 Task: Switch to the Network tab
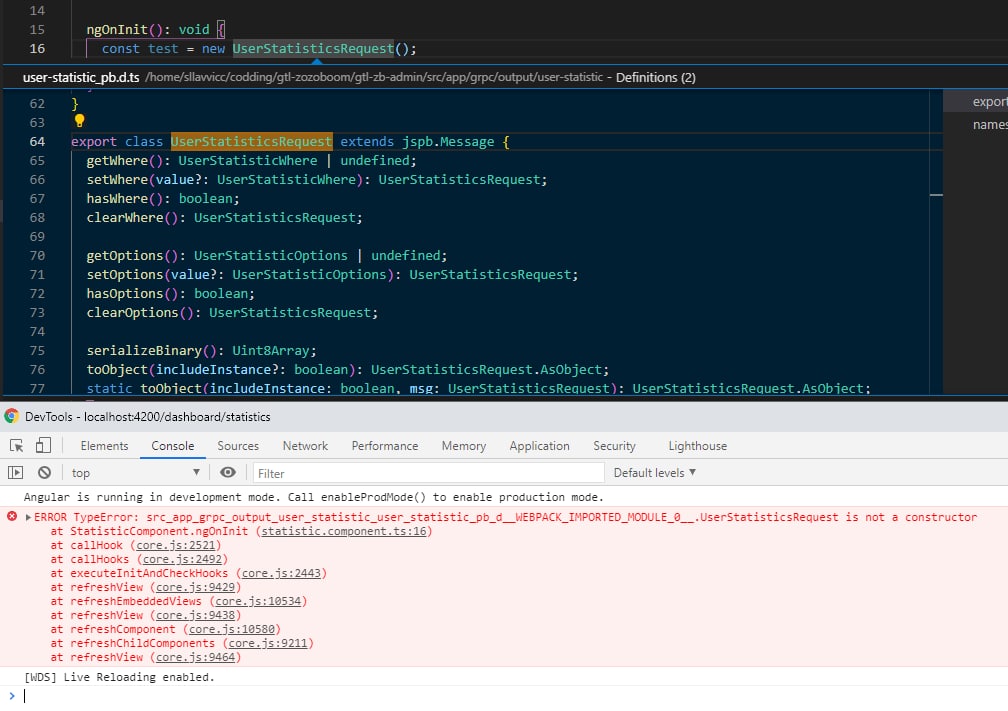[305, 446]
